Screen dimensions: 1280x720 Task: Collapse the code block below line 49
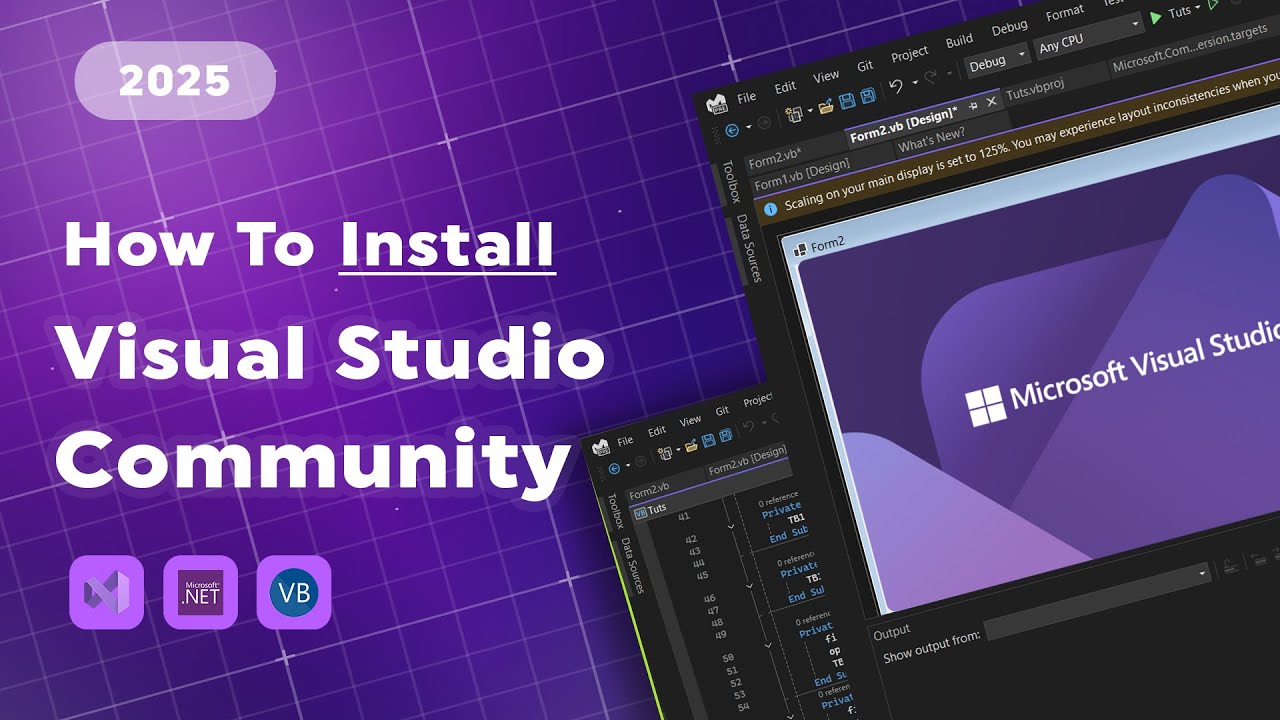pos(766,645)
